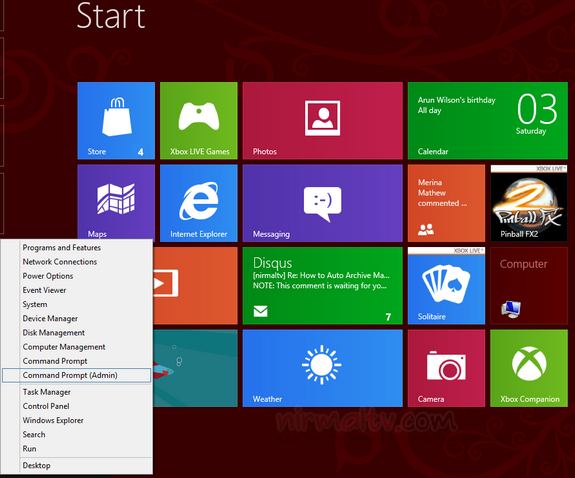The image size is (575, 478).
Task: Open the Messaging tile
Action: tap(322, 203)
